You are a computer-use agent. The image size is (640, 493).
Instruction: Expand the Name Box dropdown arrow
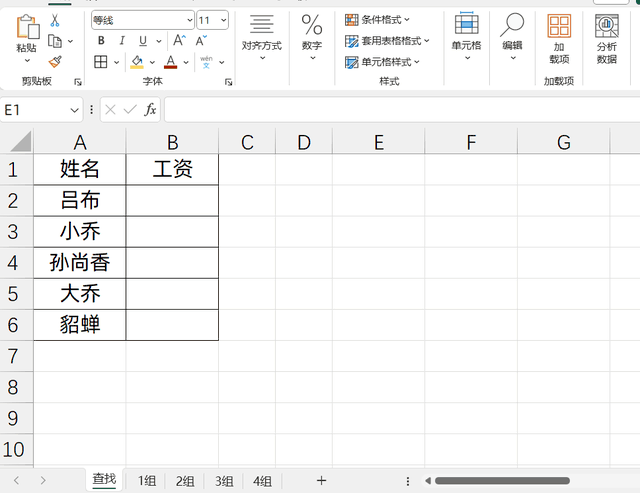pyautogui.click(x=75, y=110)
